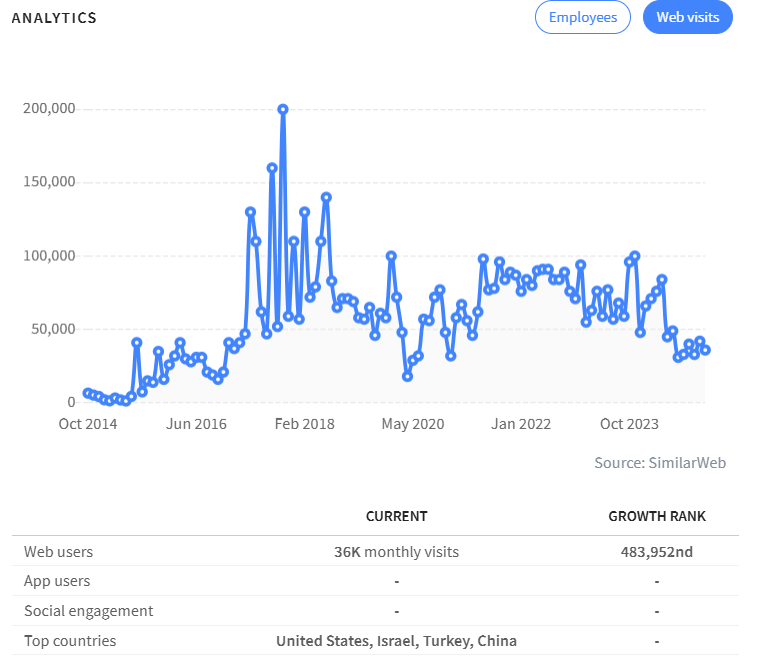The width and height of the screenshot is (762, 665).
Task: Click the first data point at Oct 2014
Action: pyautogui.click(x=87, y=393)
